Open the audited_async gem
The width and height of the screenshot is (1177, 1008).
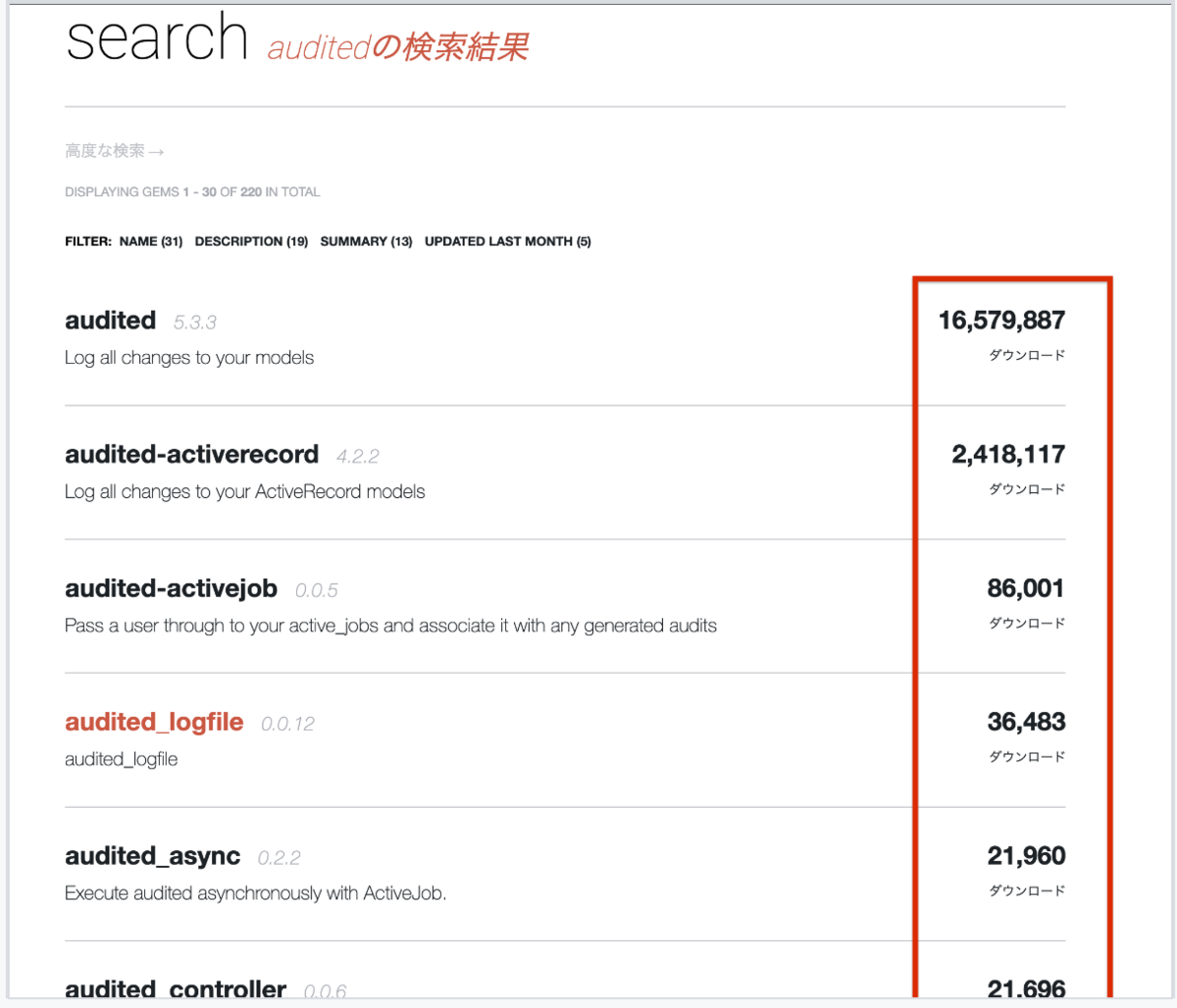(152, 857)
